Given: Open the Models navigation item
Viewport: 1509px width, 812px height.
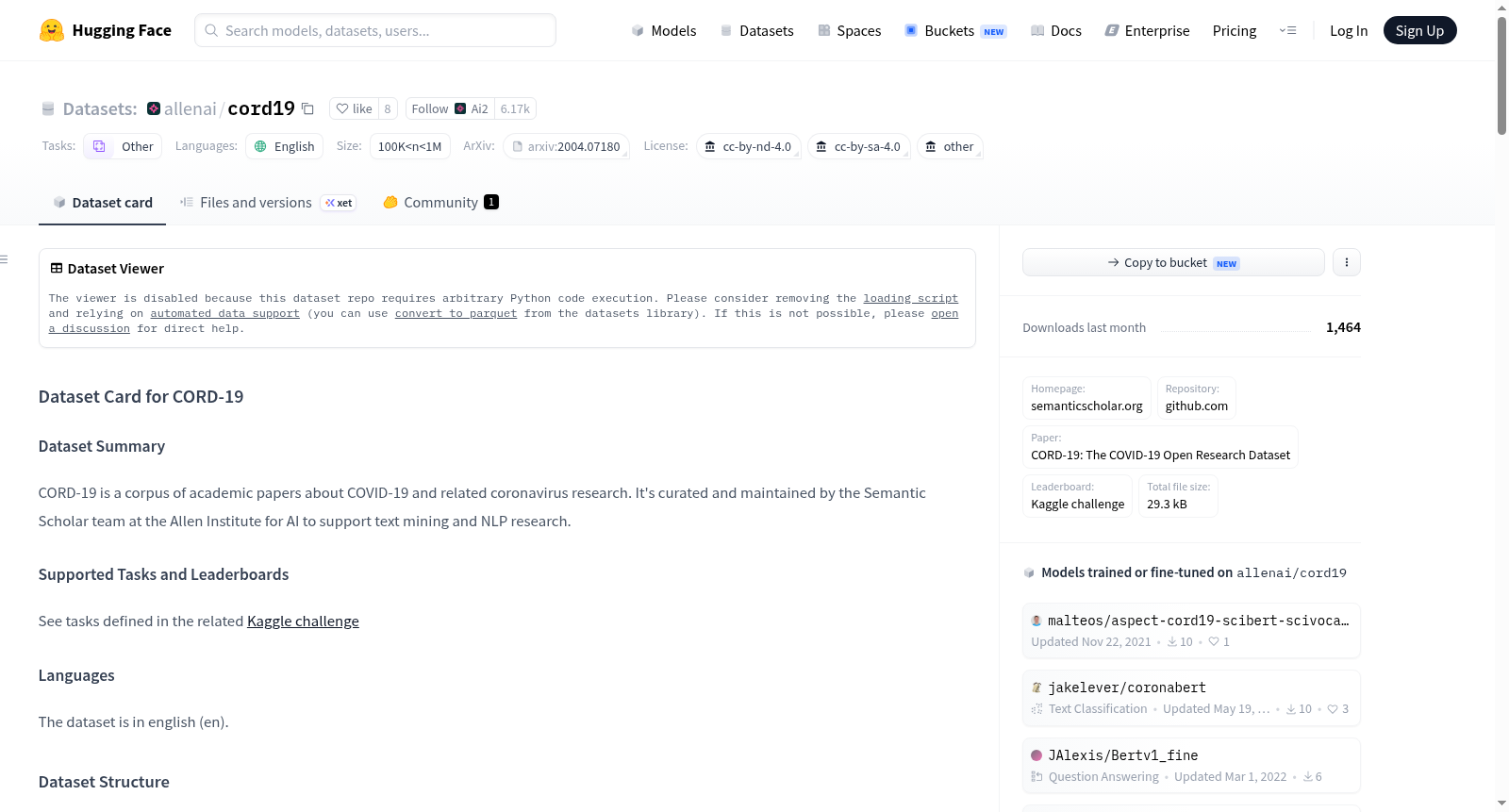Looking at the screenshot, I should point(664,30).
